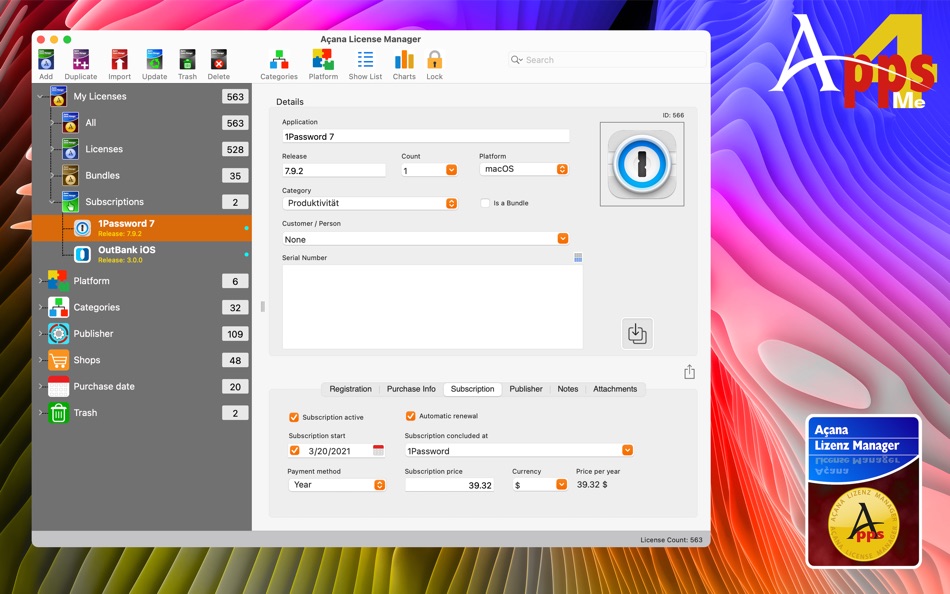Expand the Trash sidebar group

[x=41, y=413]
